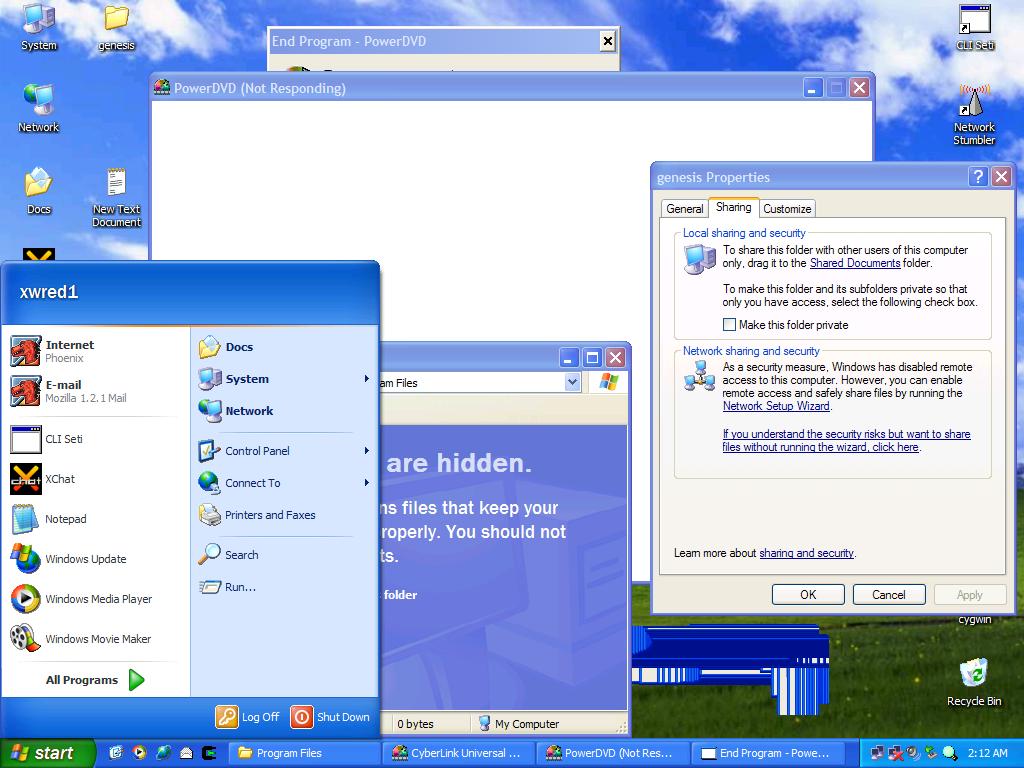Viewport: 1024px width, 768px height.
Task: Click the help question mark in genesis Properties
Action: [x=978, y=176]
